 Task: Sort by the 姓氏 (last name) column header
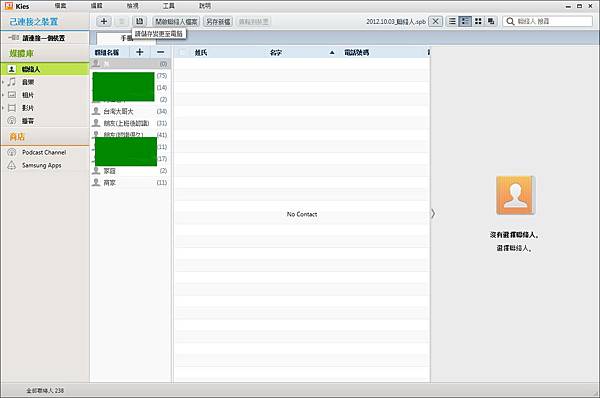tap(201, 52)
